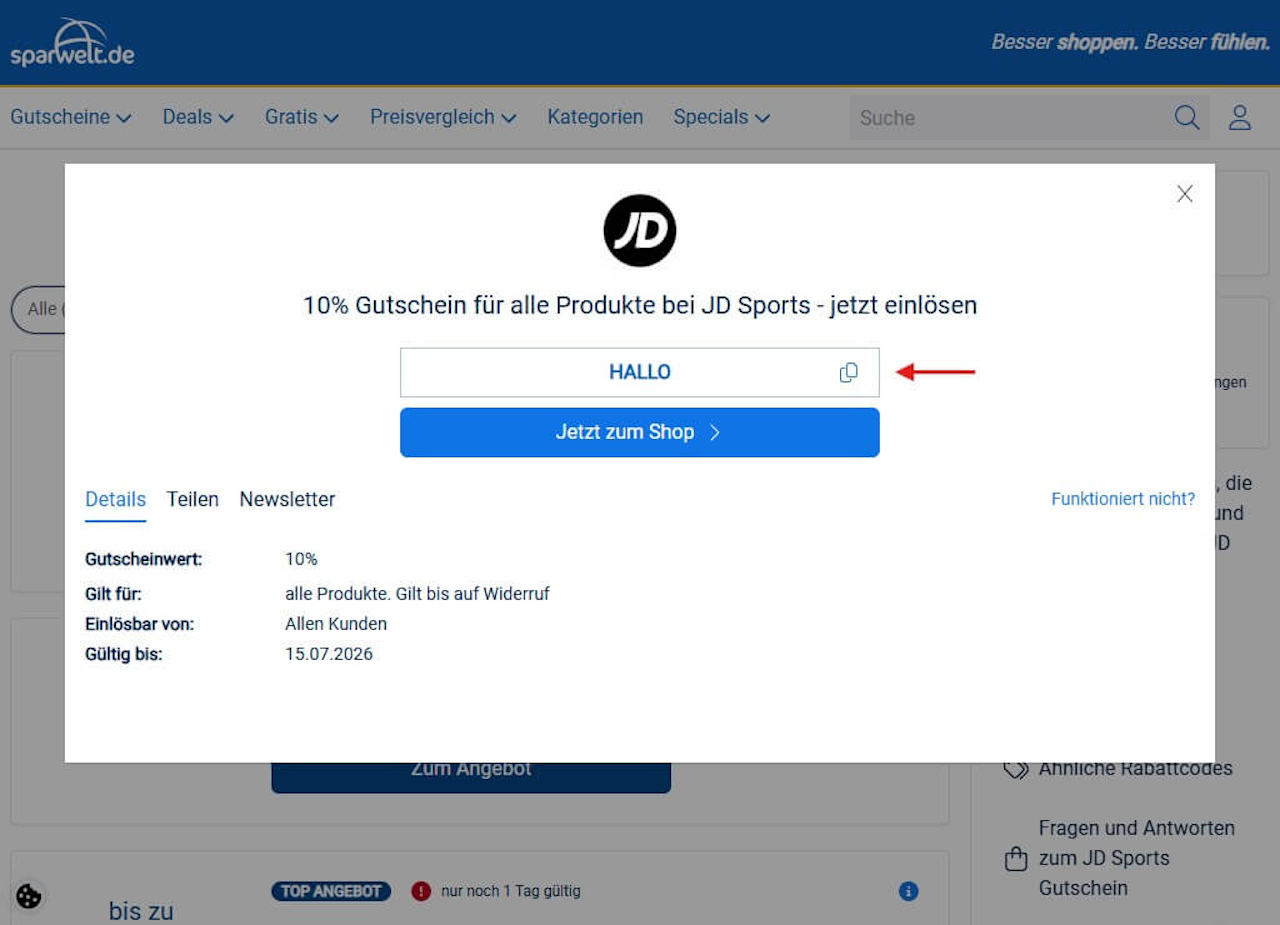Click the bis zu offer text

(141, 911)
